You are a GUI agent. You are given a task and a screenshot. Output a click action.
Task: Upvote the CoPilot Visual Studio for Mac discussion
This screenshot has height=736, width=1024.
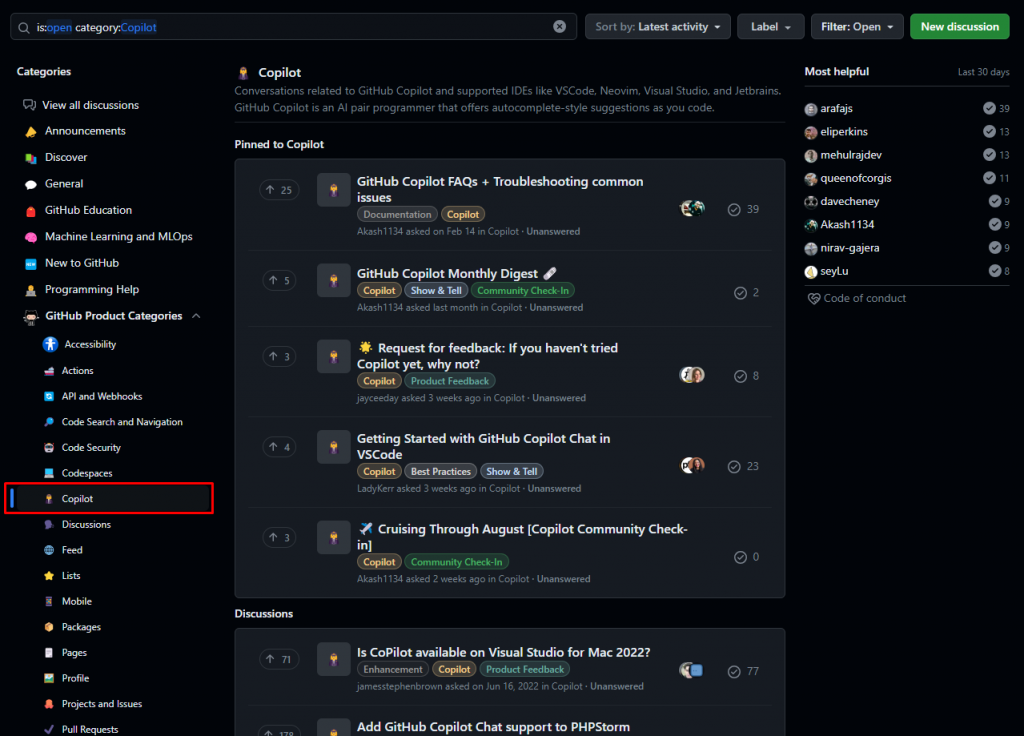coord(279,660)
